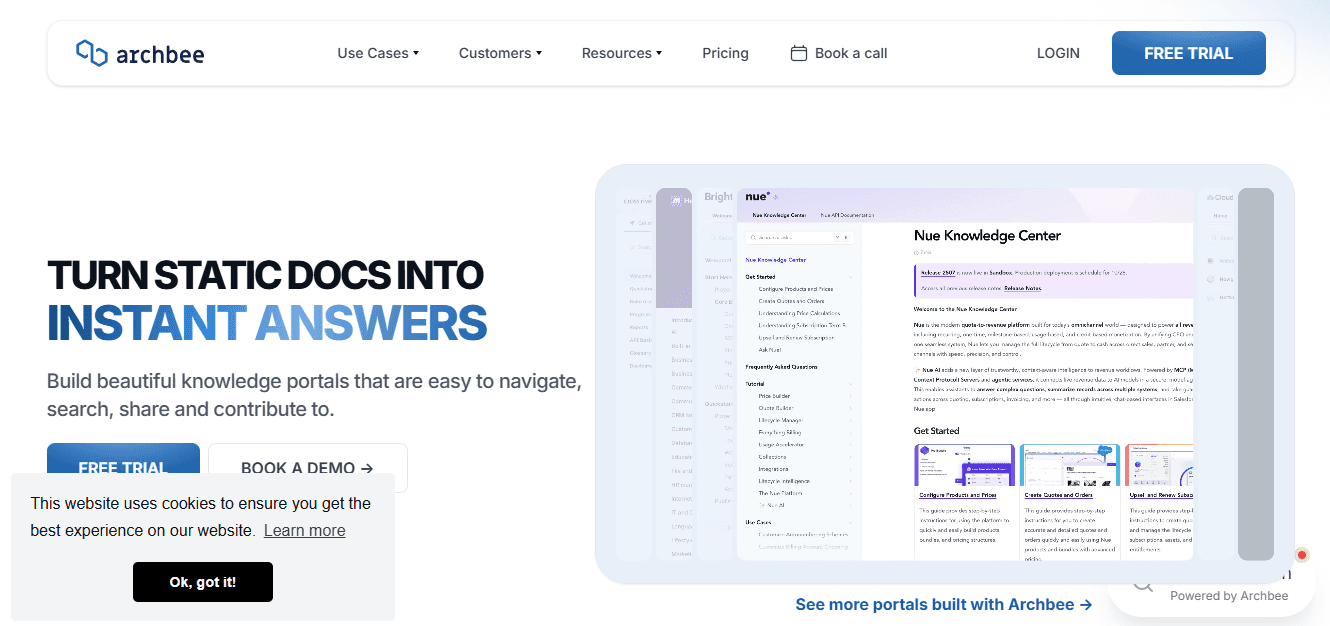1330x626 pixels.
Task: Select the Nue API Documentation tab in preview
Action: pyautogui.click(x=846, y=215)
